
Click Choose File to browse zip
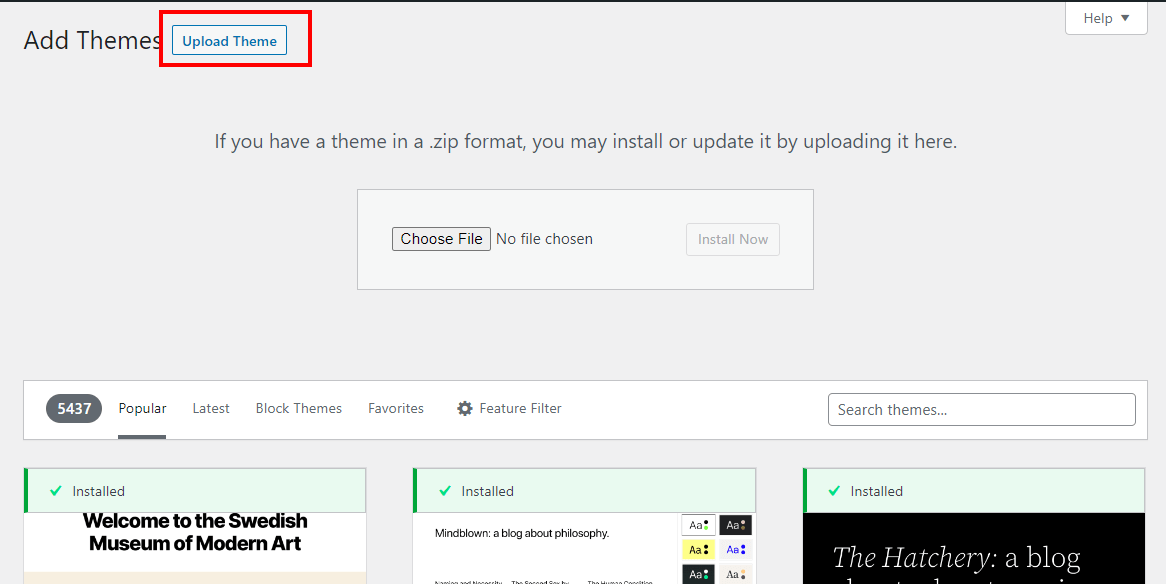tap(441, 239)
